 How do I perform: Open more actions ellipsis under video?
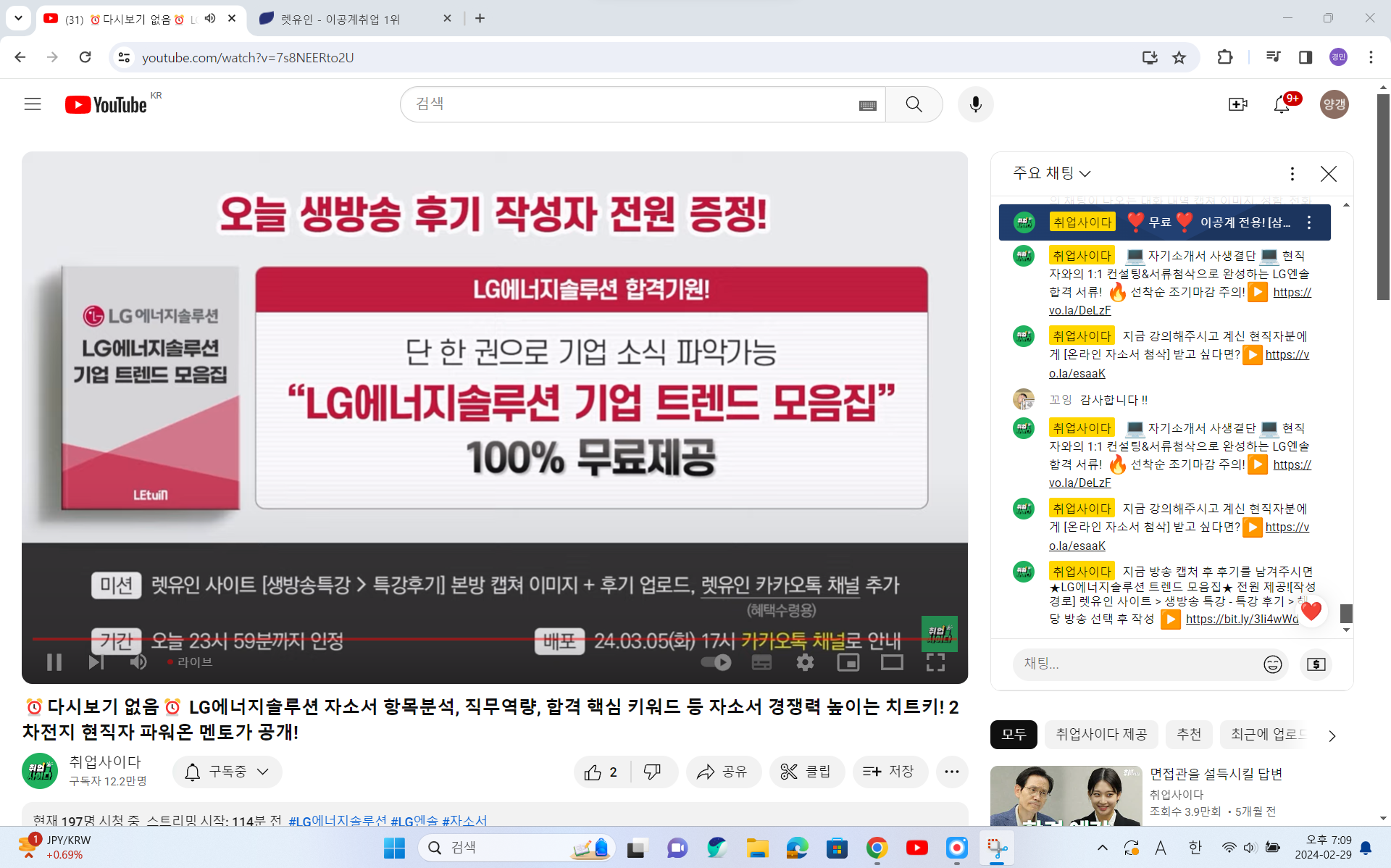pos(951,772)
